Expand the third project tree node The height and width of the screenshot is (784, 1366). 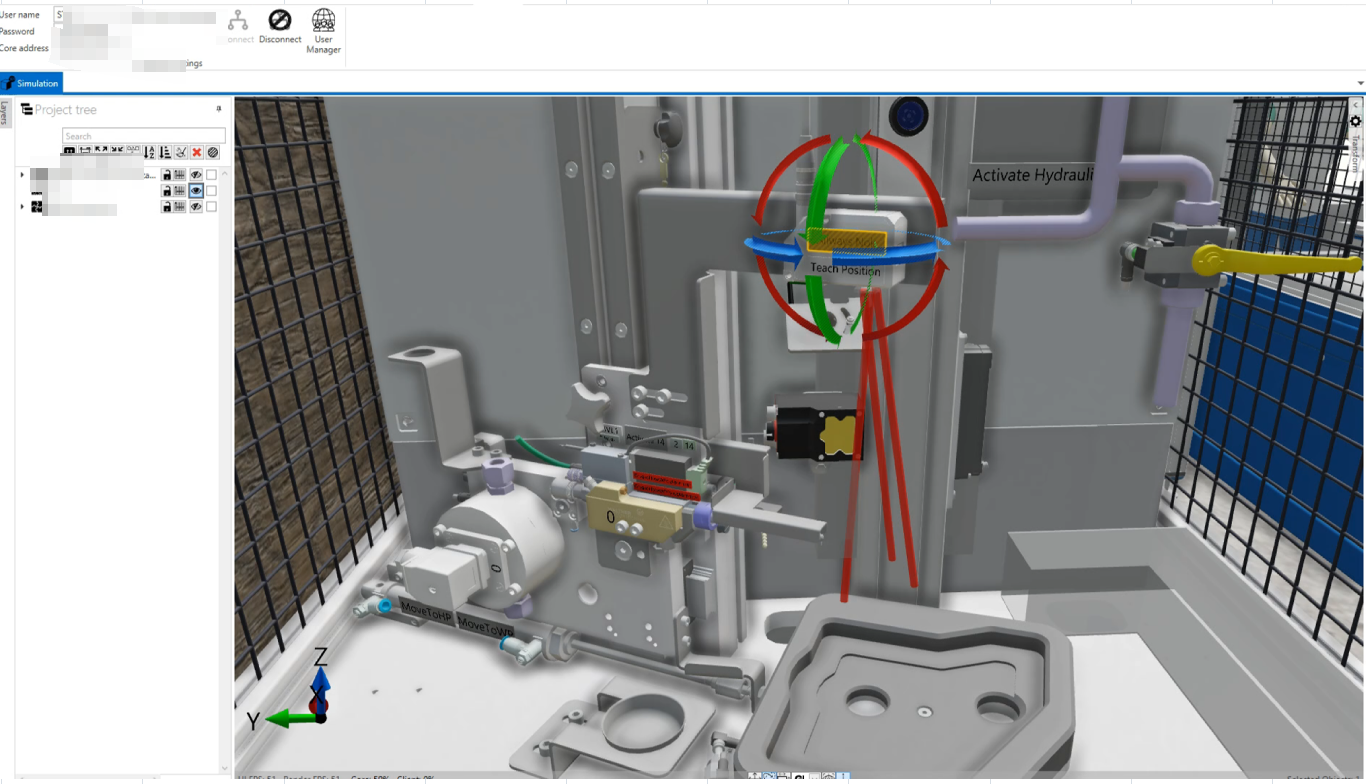(22, 207)
